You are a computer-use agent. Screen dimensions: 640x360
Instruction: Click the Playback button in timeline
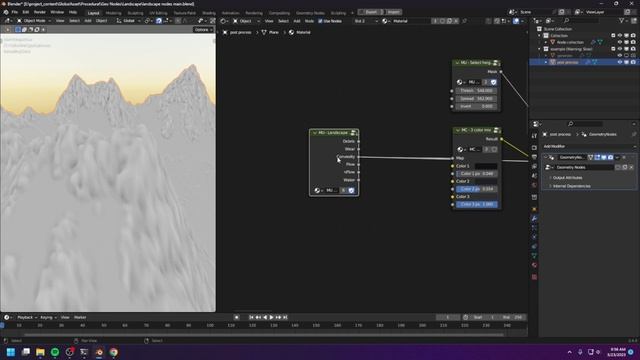[27, 317]
